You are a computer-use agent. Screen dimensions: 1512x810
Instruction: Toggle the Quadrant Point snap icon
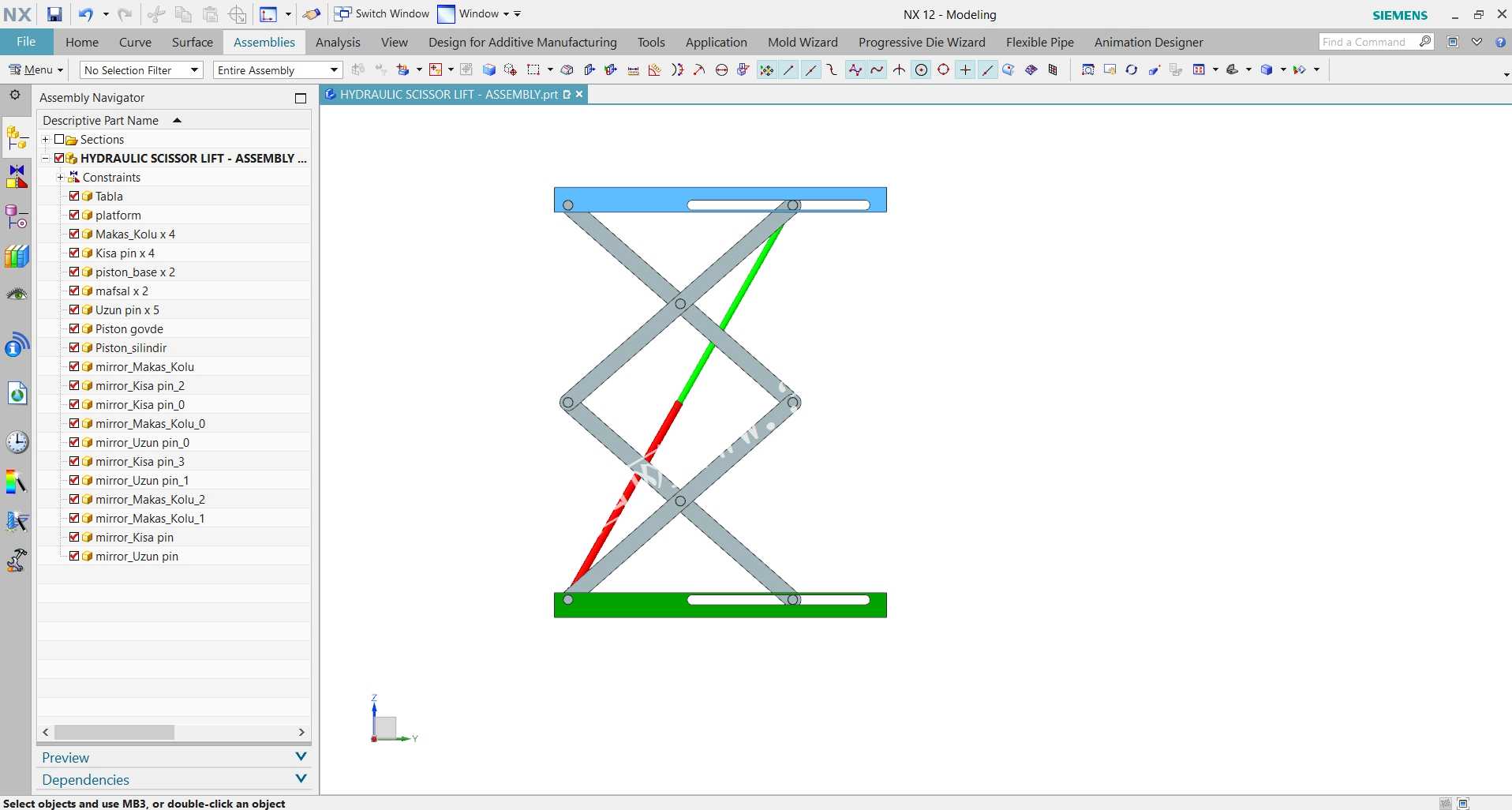pyautogui.click(x=943, y=70)
